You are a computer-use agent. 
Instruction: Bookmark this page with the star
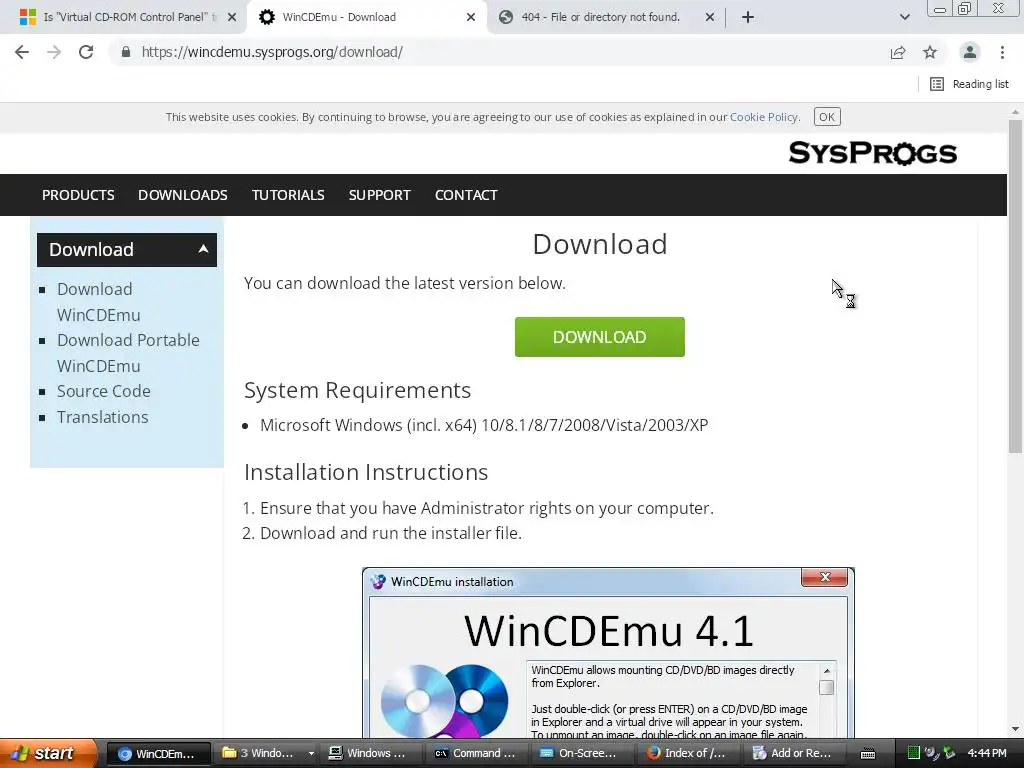click(x=930, y=52)
